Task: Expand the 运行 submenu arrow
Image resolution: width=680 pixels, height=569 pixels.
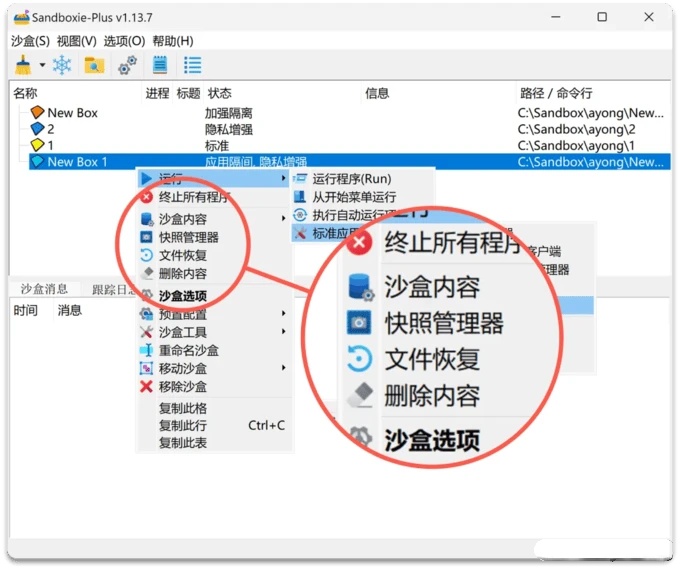Action: point(283,178)
